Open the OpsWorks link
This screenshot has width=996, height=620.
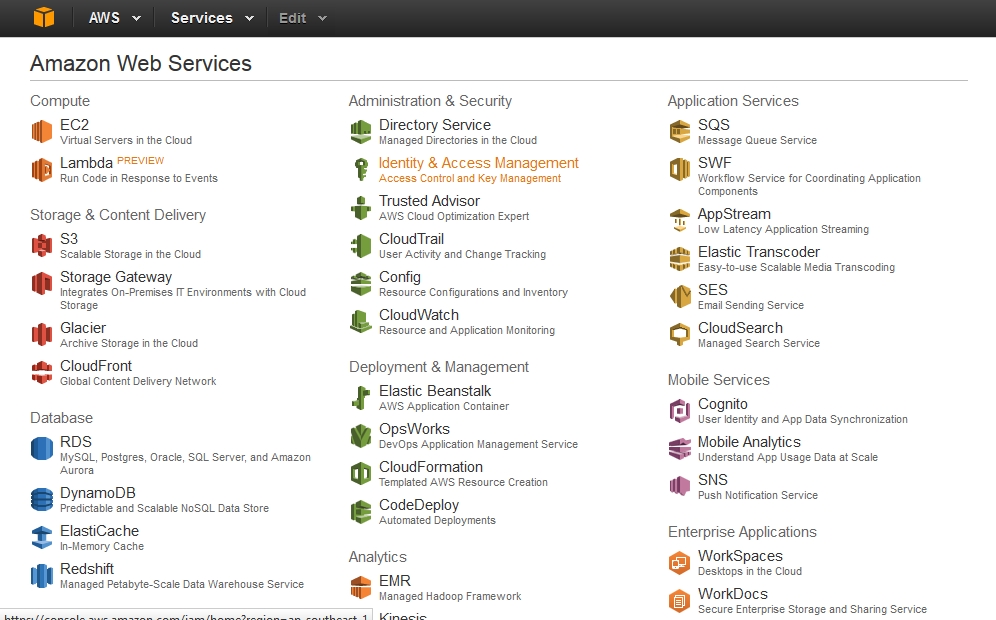pos(414,429)
